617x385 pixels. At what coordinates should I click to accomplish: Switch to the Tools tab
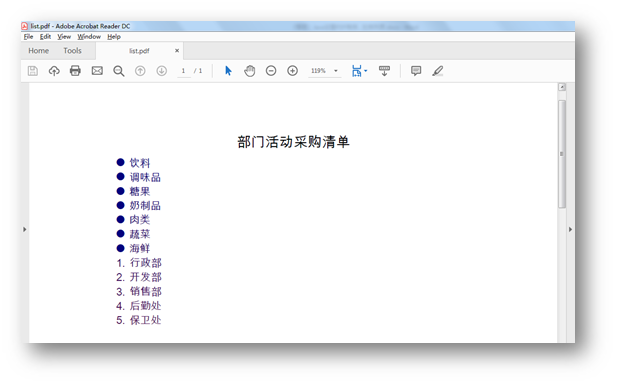(72, 51)
